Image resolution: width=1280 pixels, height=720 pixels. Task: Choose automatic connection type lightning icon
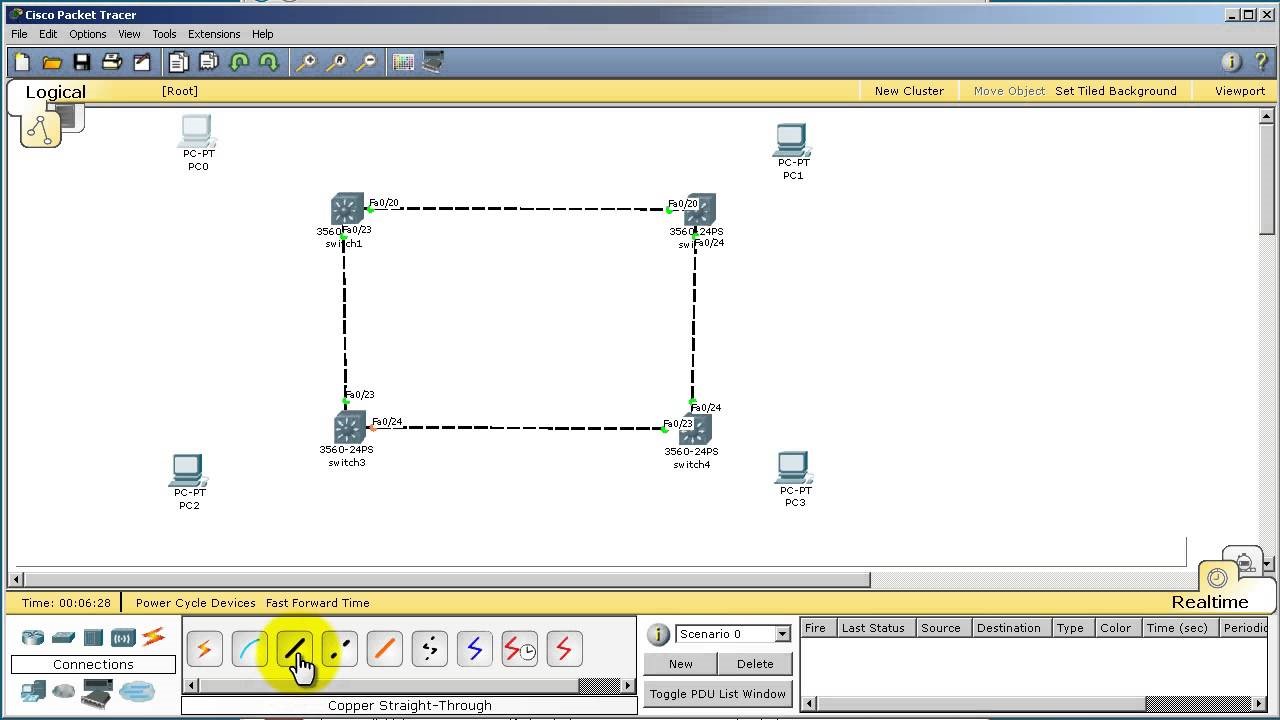point(204,649)
